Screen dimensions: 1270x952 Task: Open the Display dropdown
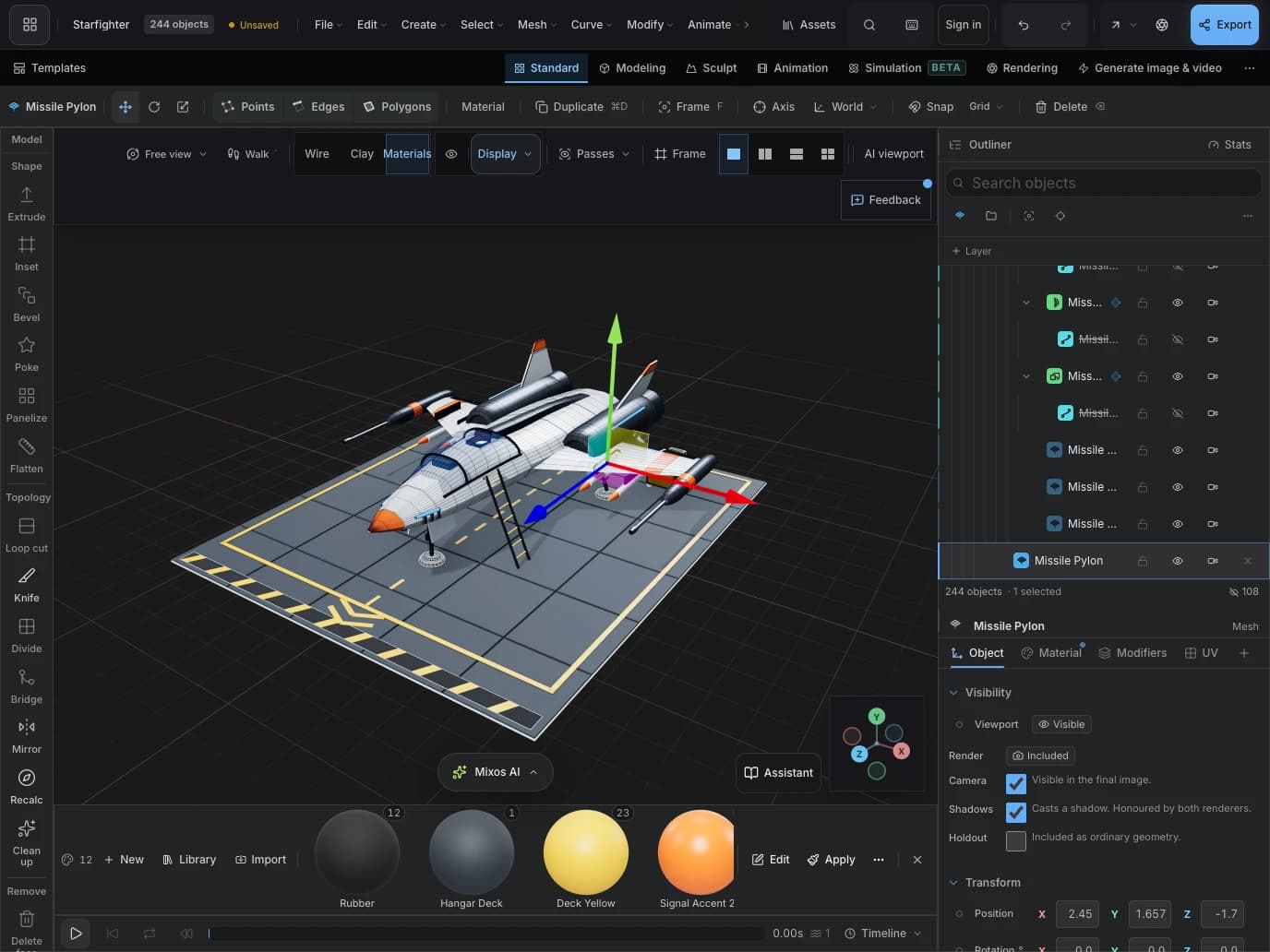click(505, 154)
